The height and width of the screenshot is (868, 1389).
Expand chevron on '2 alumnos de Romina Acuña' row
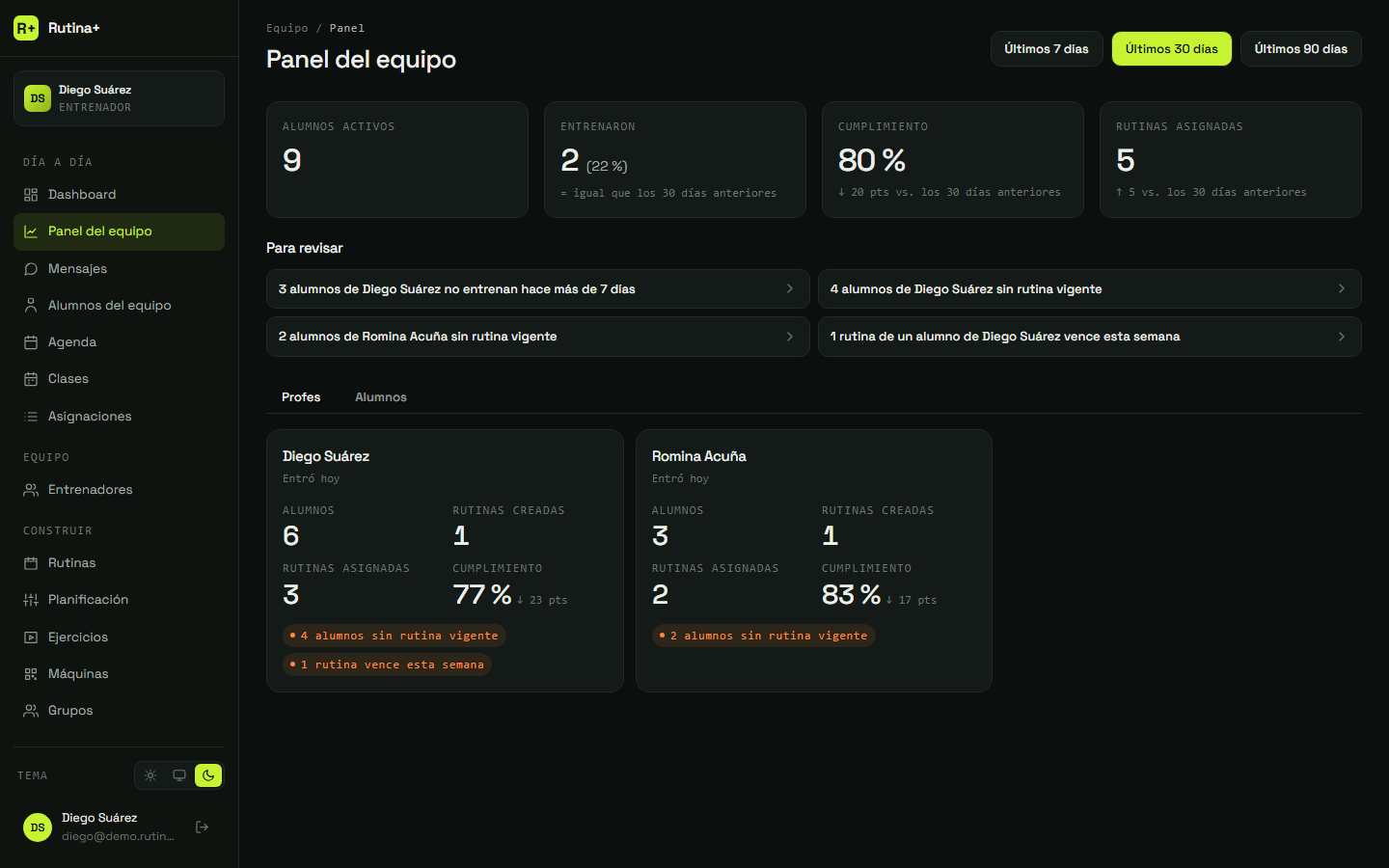(x=790, y=337)
